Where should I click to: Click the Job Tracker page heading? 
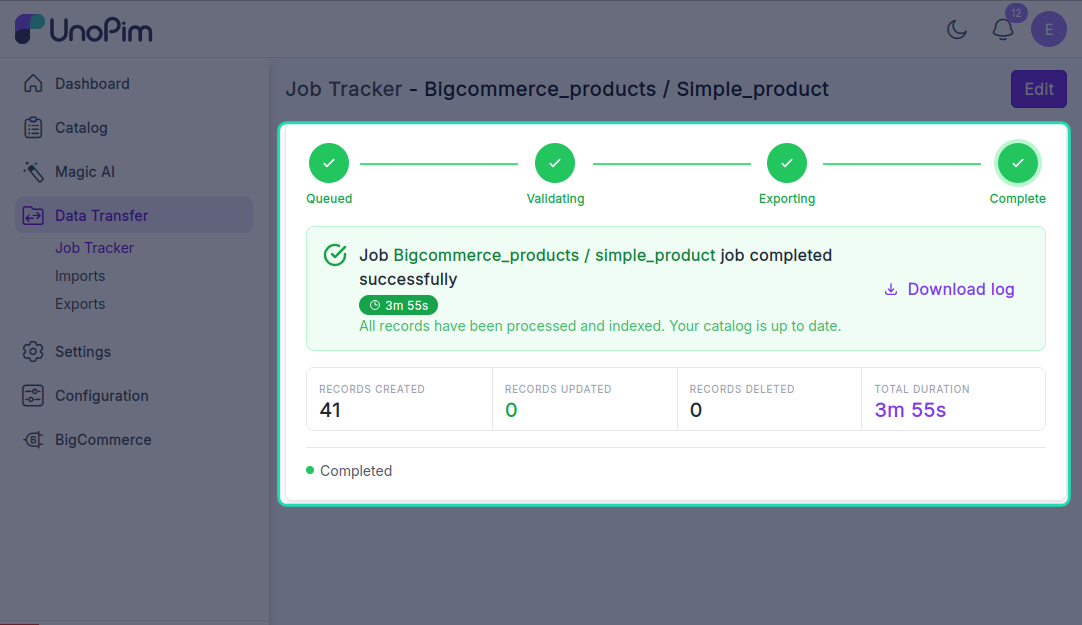click(557, 89)
